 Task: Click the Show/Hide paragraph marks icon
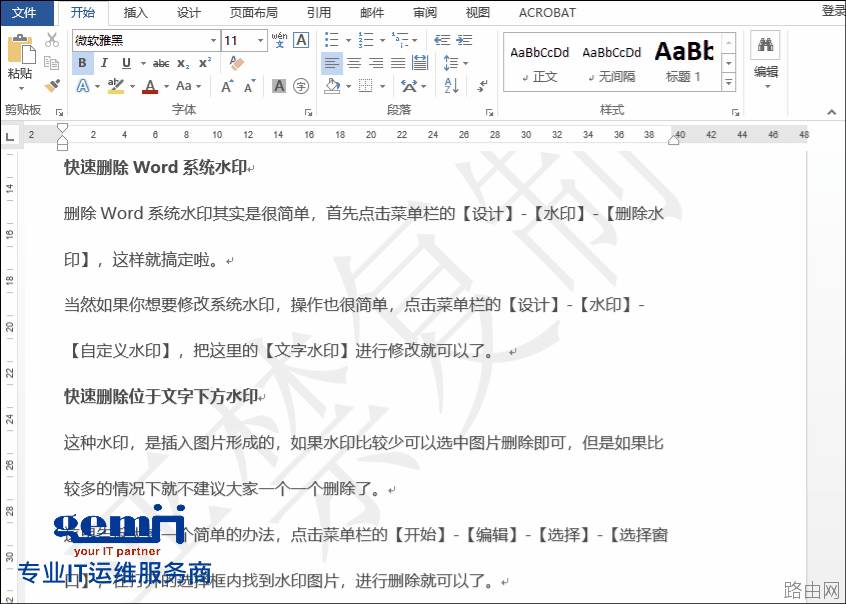tap(483, 86)
